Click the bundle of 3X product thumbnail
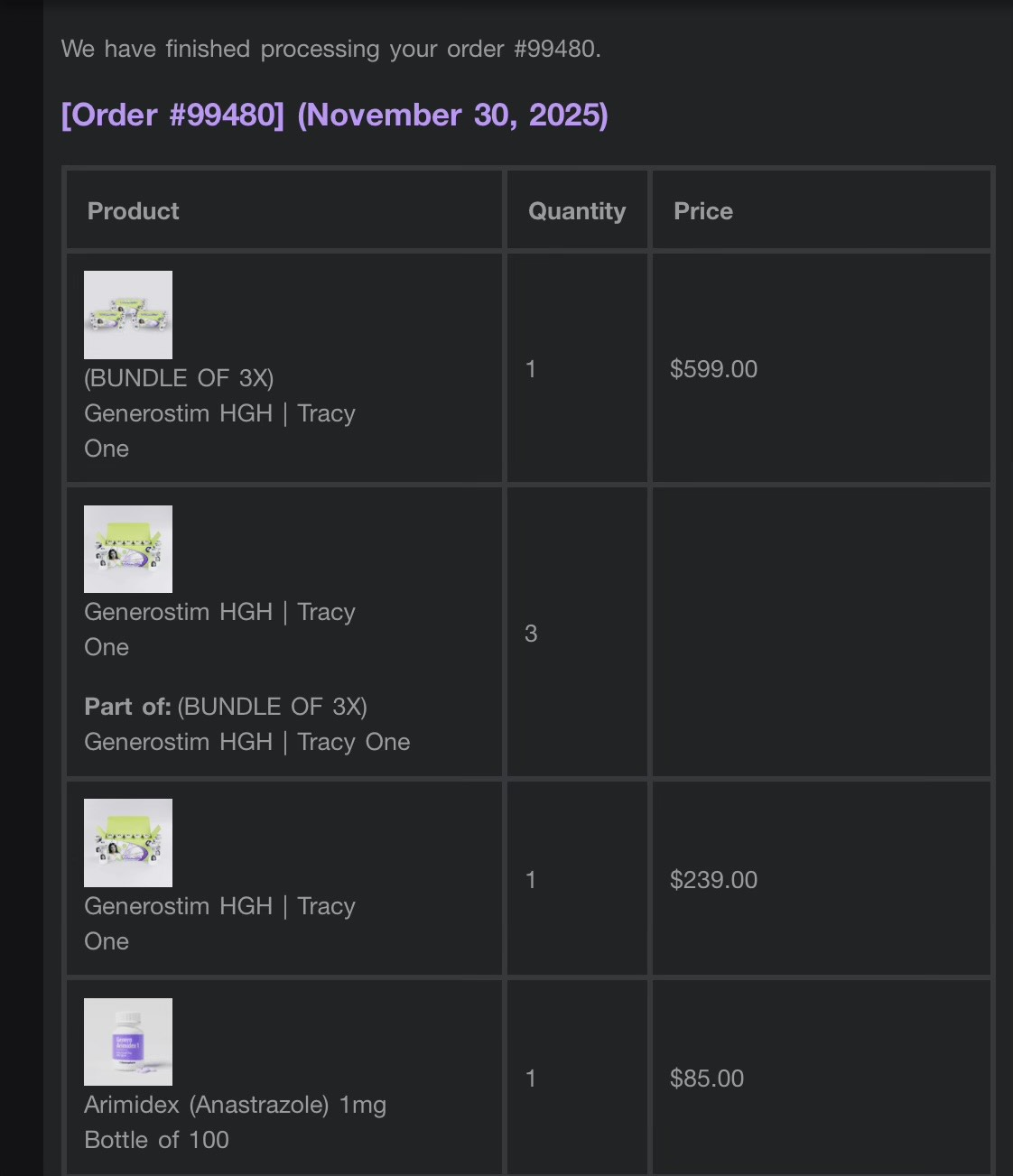 pyautogui.click(x=128, y=315)
